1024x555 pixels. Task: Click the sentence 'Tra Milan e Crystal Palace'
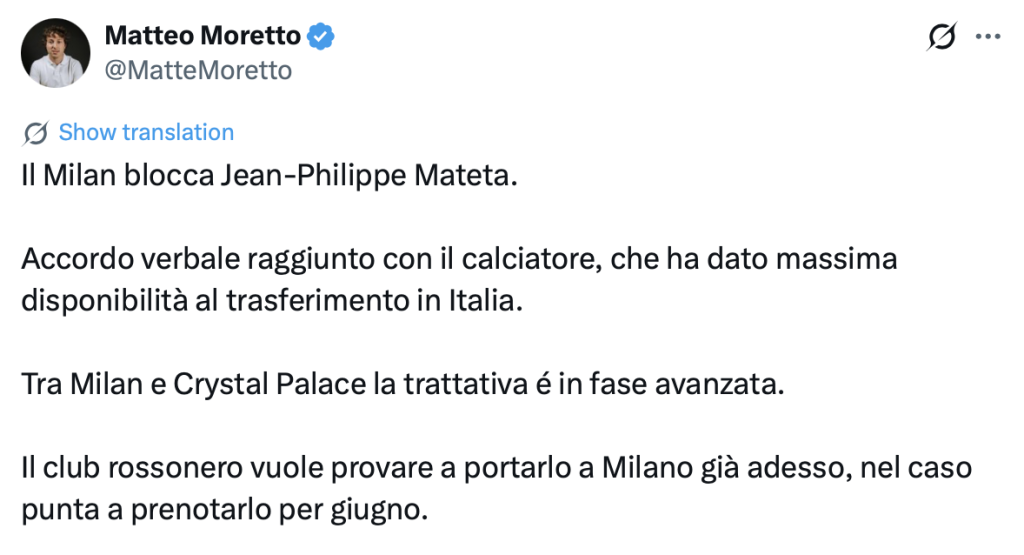(402, 385)
